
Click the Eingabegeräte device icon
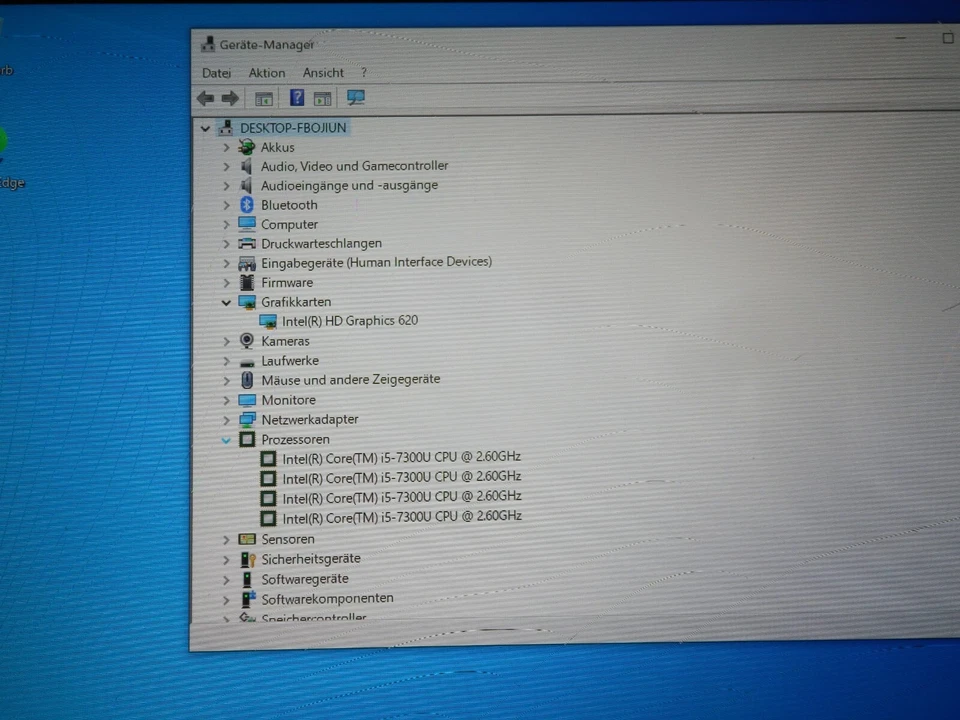247,263
